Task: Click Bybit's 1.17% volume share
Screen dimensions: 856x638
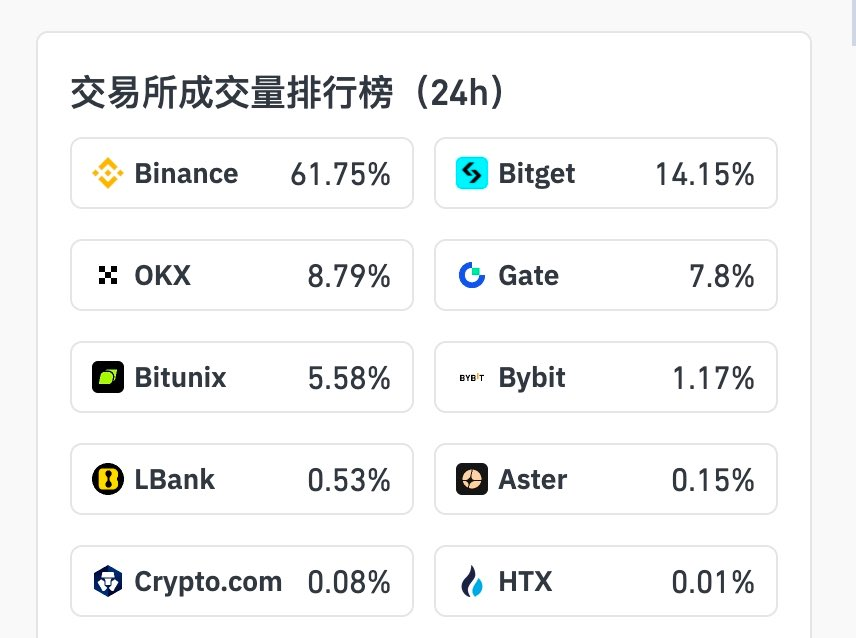Action: 712,378
